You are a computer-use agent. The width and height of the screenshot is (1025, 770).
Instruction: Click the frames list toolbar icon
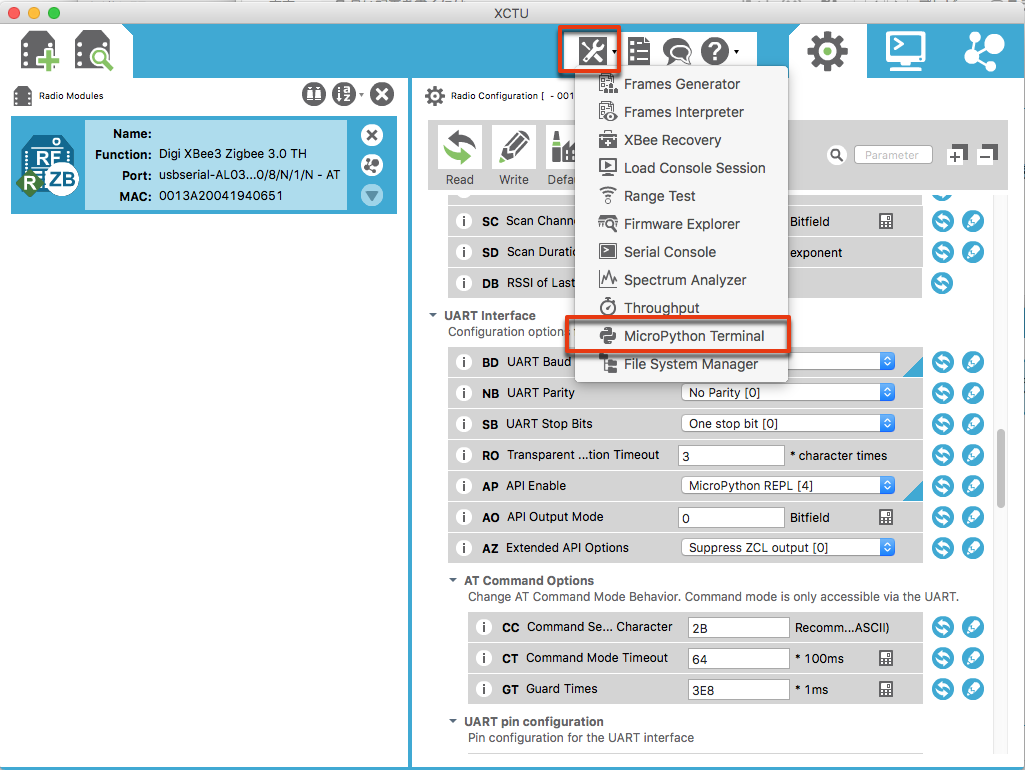pos(639,51)
